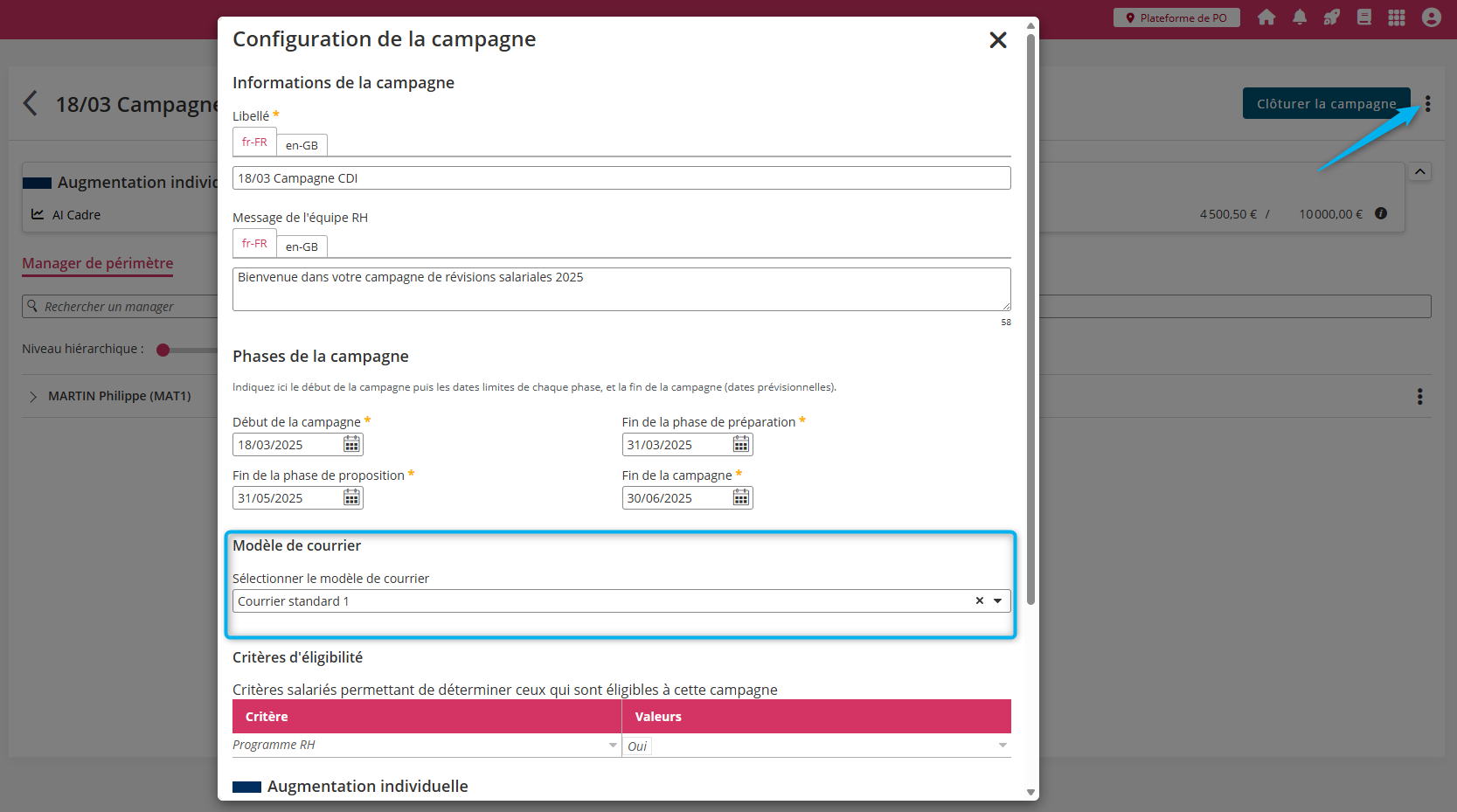The image size is (1457, 812).
Task: Click Clôturer la campagne button
Action: 1326,104
